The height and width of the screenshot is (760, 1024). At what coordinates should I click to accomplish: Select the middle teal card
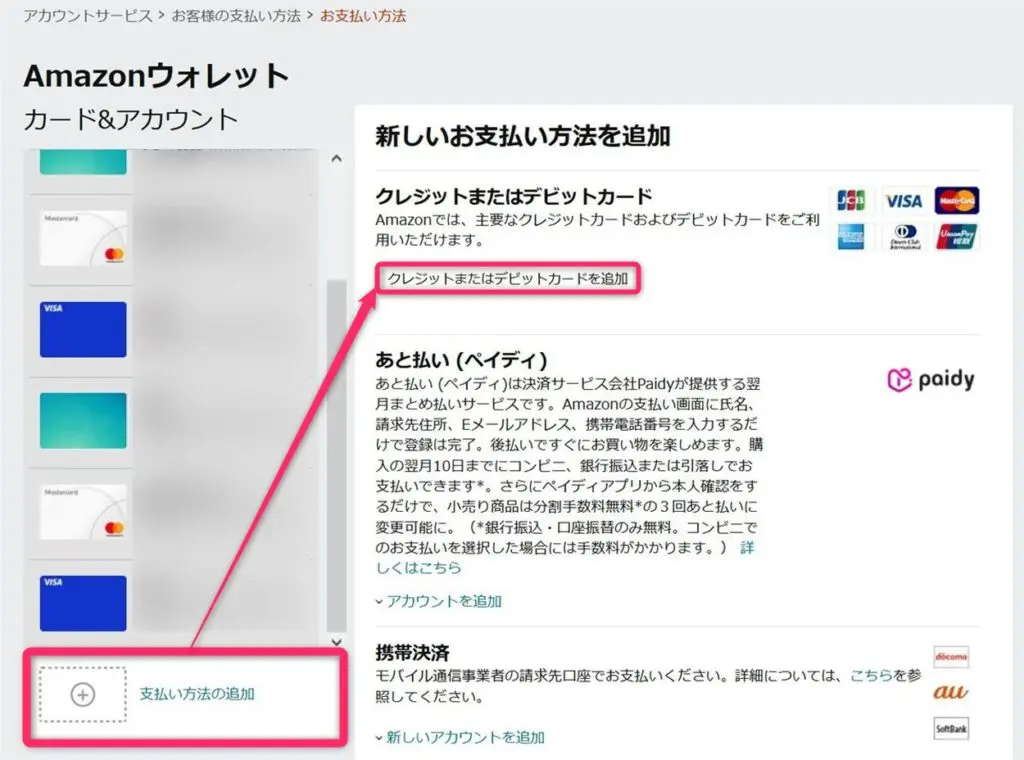(x=83, y=420)
